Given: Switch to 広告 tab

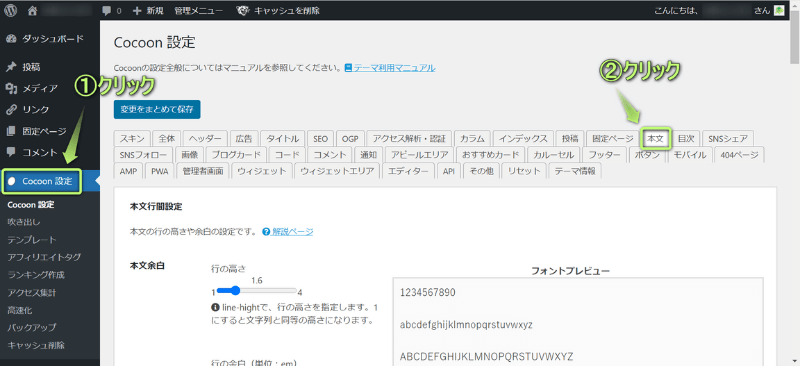Looking at the screenshot, I should (x=244, y=138).
